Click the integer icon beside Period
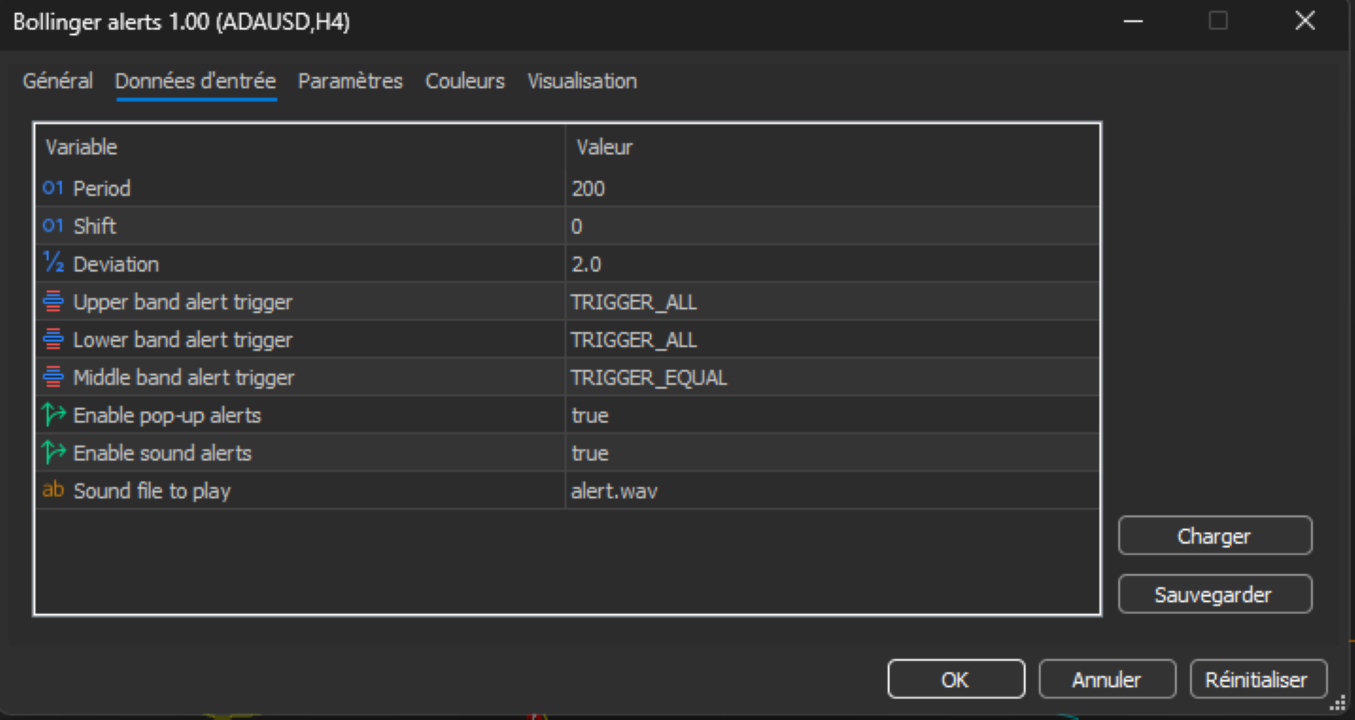The width and height of the screenshot is (1355, 720). coord(53,188)
